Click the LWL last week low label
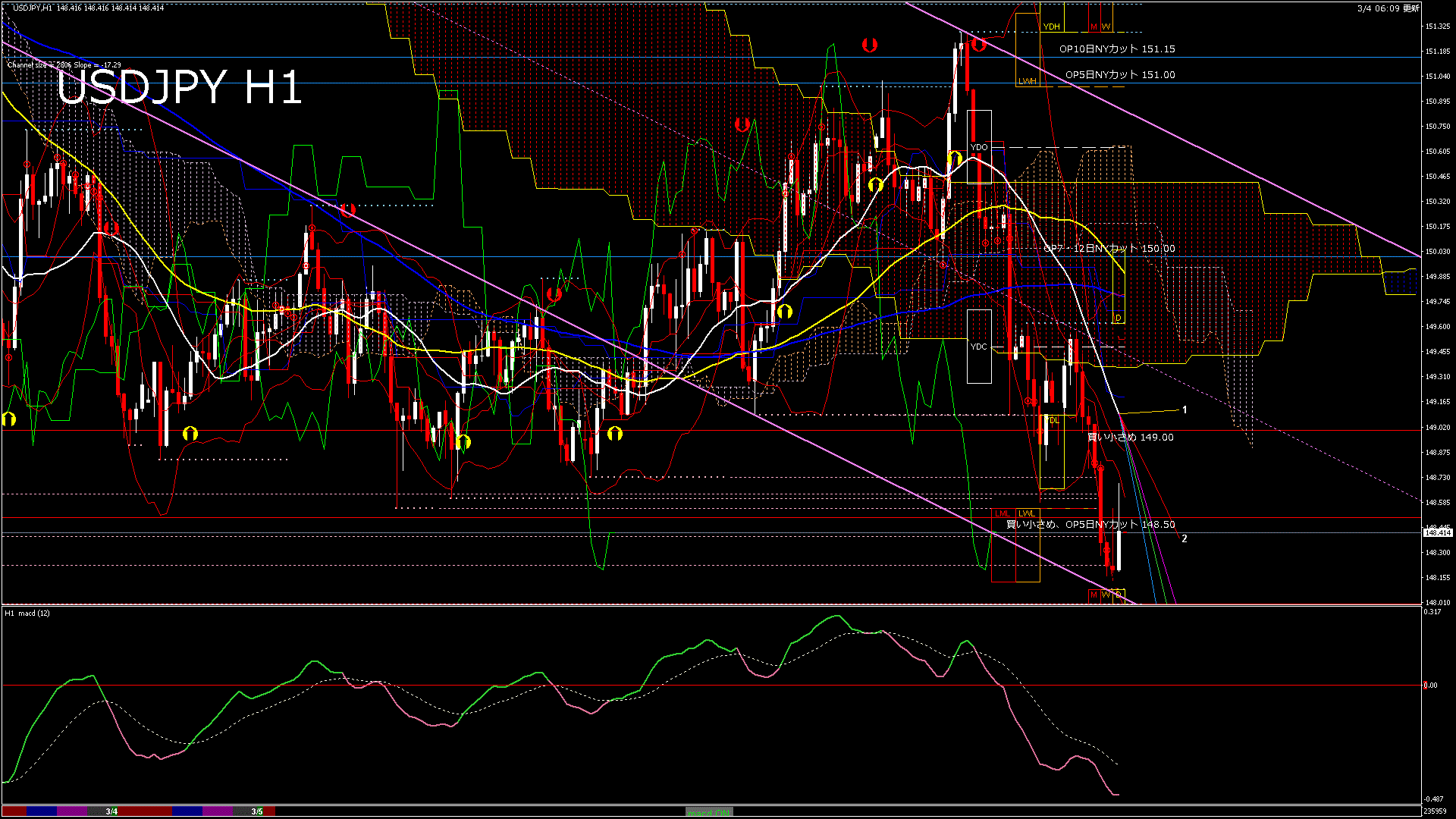Viewport: 1456px width, 819px height. click(1026, 513)
